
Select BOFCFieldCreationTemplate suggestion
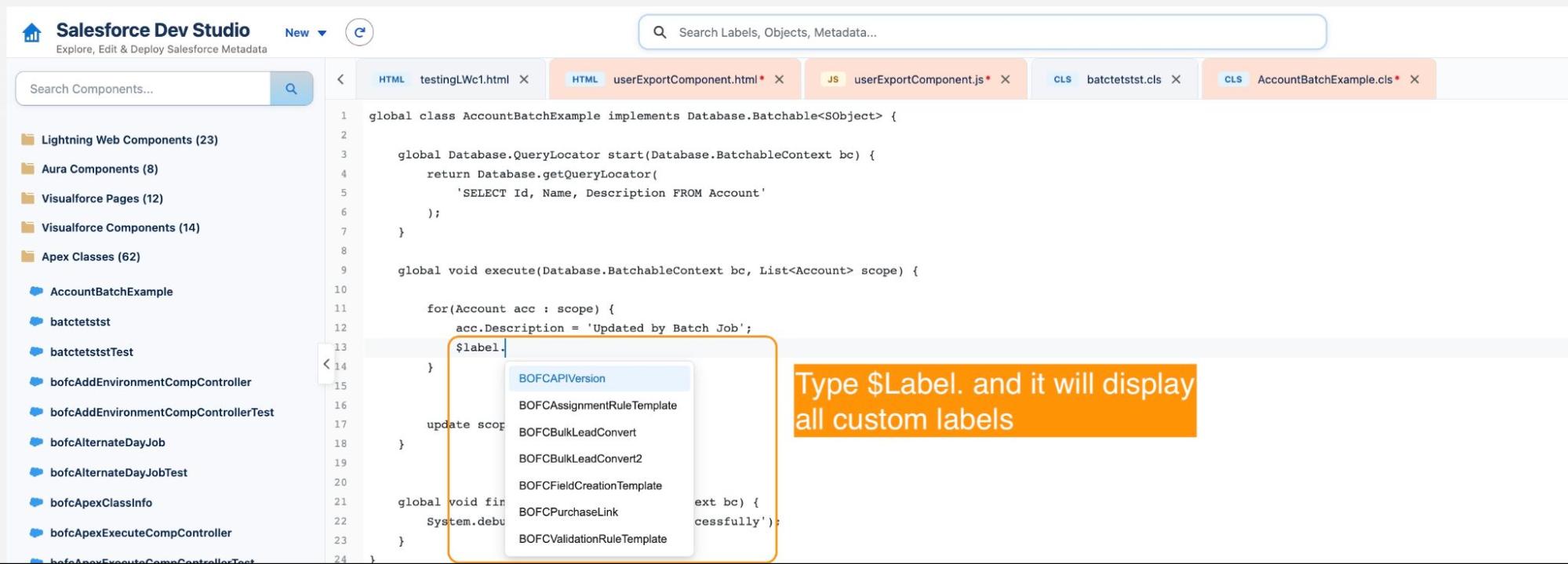pos(599,486)
